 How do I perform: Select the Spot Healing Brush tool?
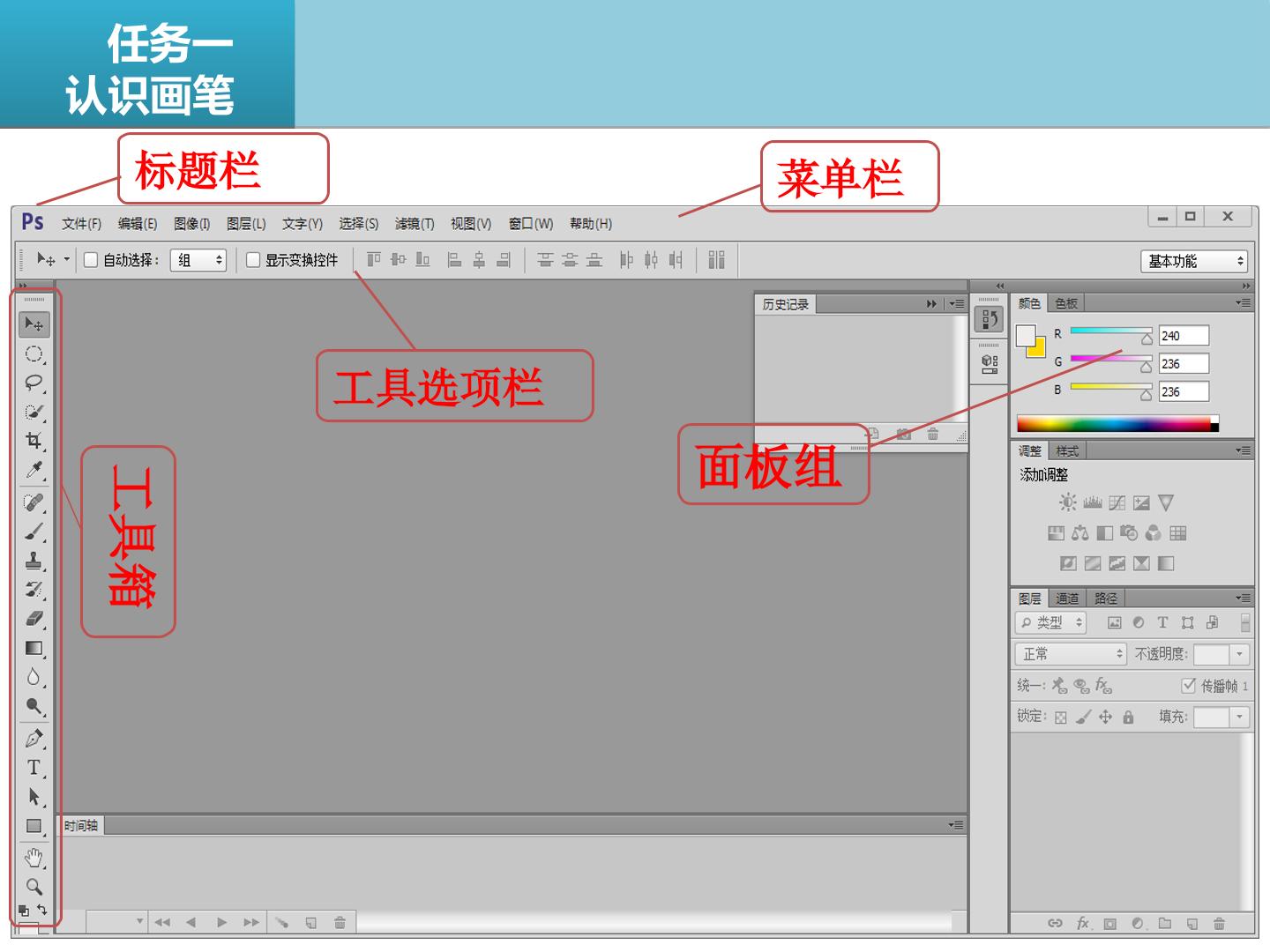click(x=34, y=502)
